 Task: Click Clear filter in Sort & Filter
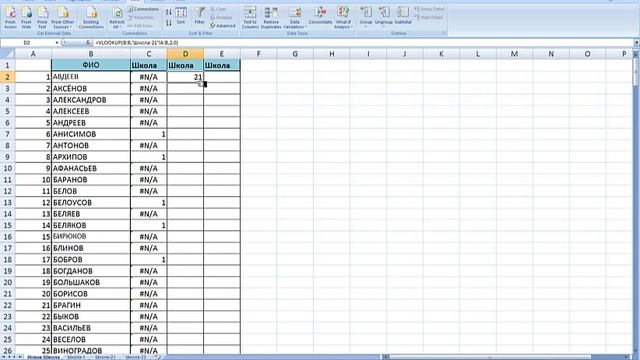pyautogui.click(x=219, y=9)
